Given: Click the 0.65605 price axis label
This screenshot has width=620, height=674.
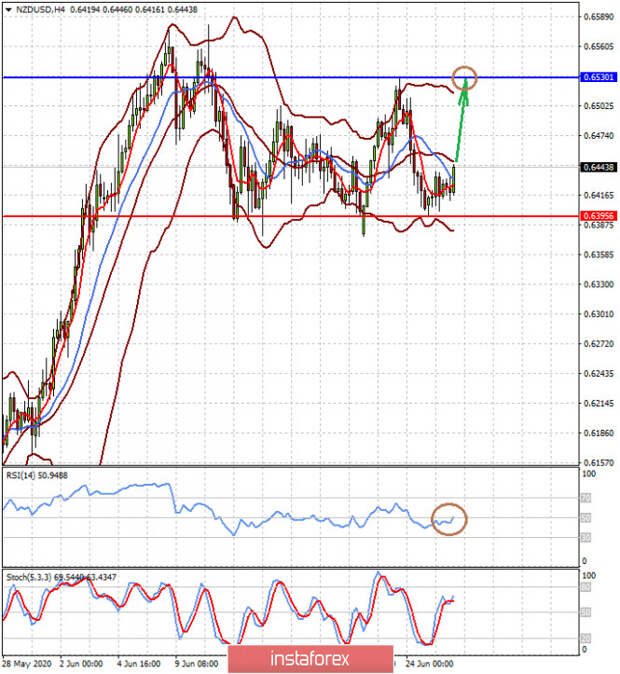Looking at the screenshot, I should click(x=599, y=47).
